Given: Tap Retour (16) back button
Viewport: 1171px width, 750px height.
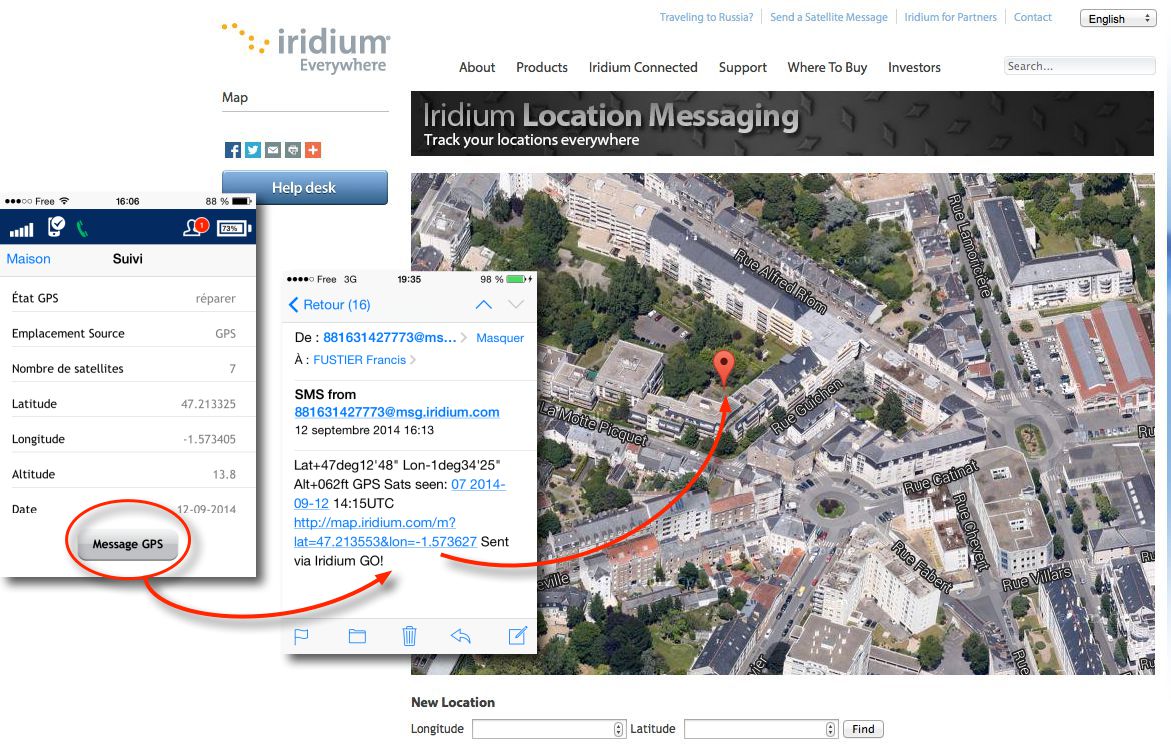Looking at the screenshot, I should click(x=329, y=305).
